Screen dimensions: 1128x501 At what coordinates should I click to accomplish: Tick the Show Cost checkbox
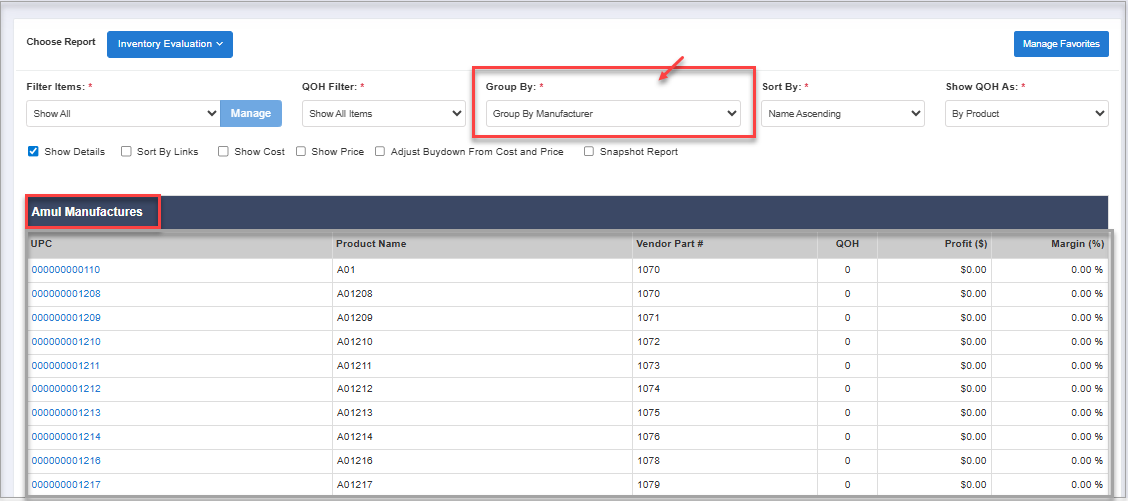(x=223, y=152)
